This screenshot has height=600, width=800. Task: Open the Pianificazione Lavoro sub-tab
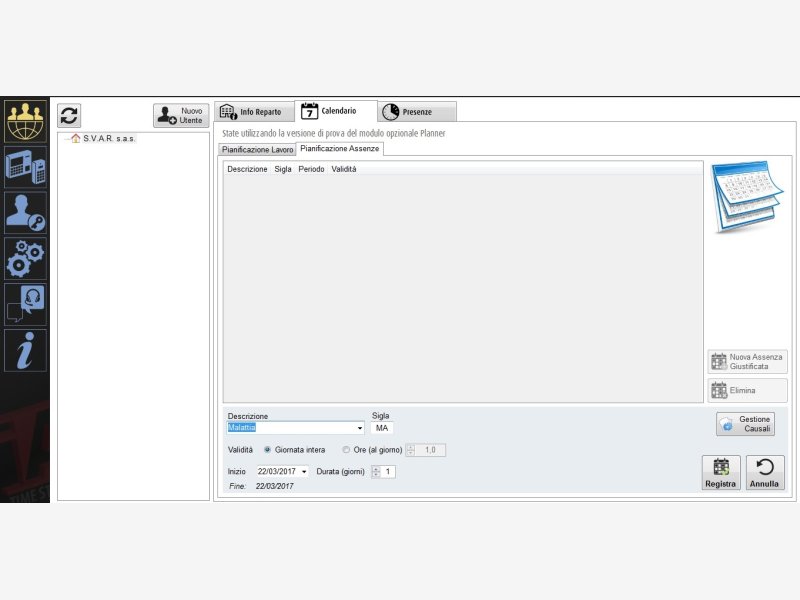(x=257, y=149)
